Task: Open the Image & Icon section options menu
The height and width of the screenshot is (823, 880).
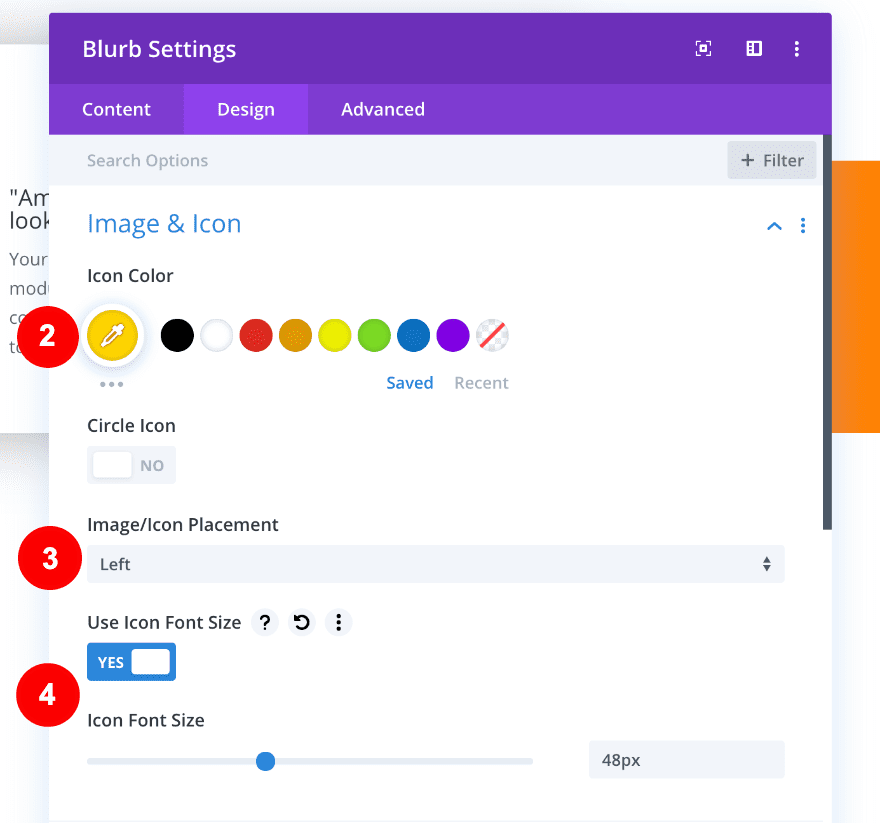Action: pyautogui.click(x=803, y=226)
